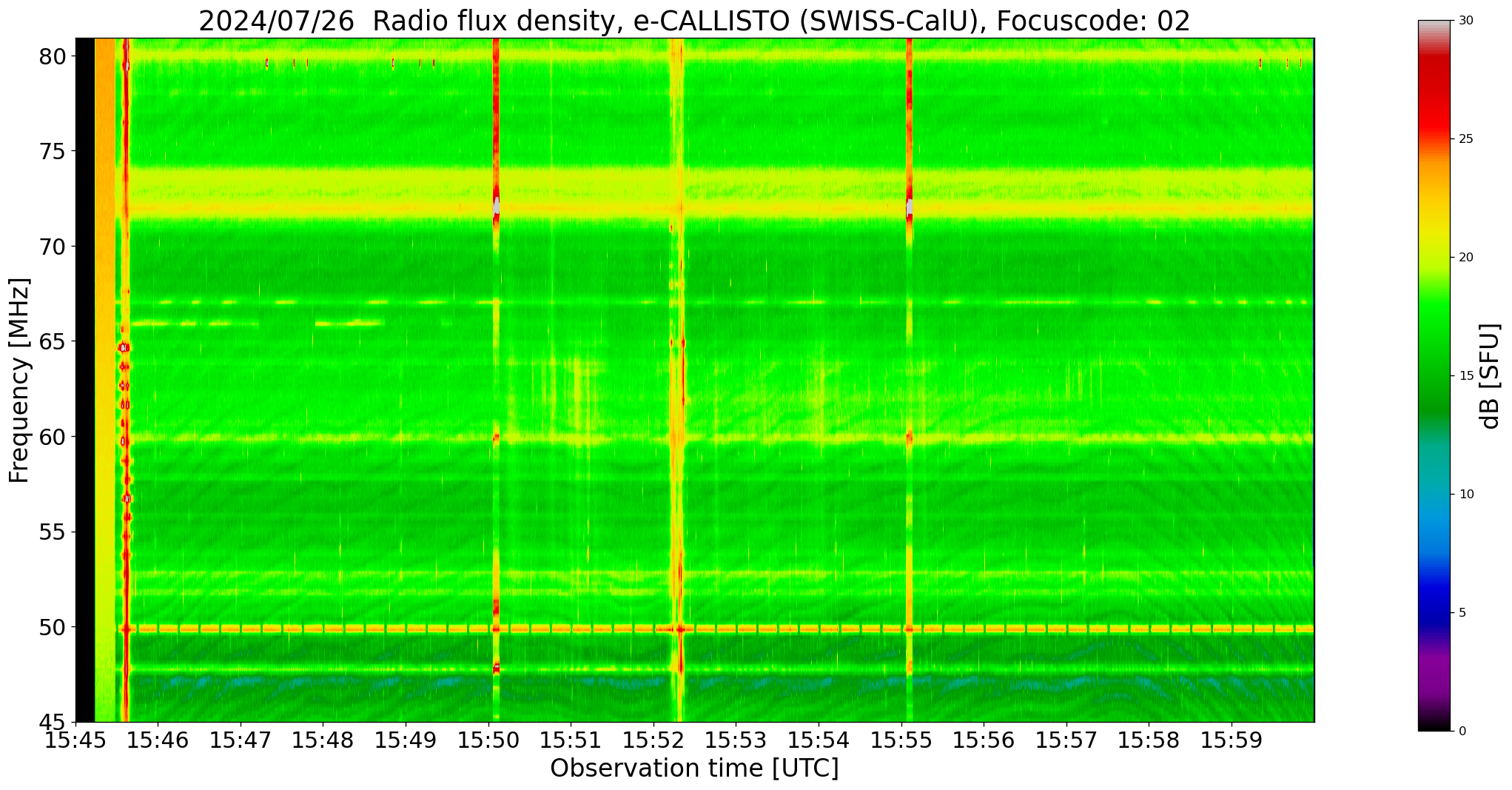
Task: Click the 15:50 time tick label
Action: click(x=488, y=740)
